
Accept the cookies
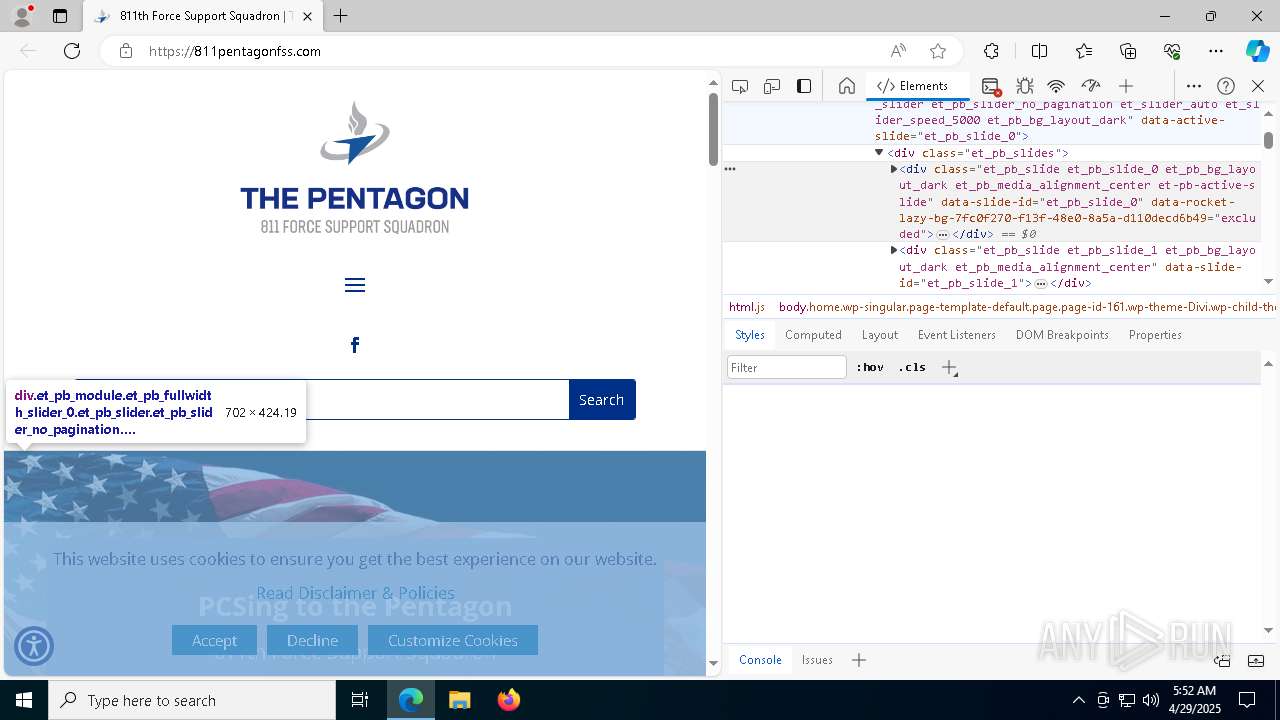(214, 640)
